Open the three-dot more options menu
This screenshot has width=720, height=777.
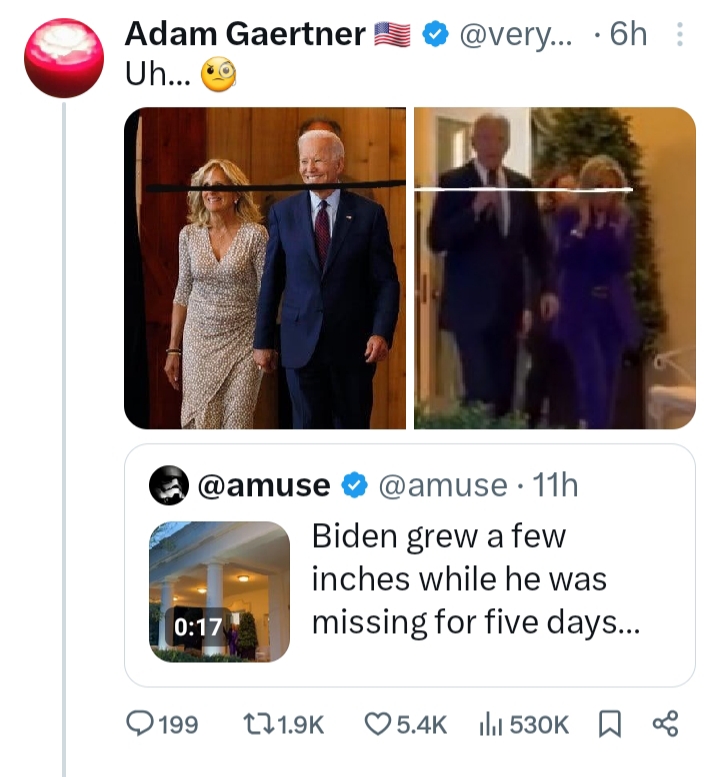point(680,35)
